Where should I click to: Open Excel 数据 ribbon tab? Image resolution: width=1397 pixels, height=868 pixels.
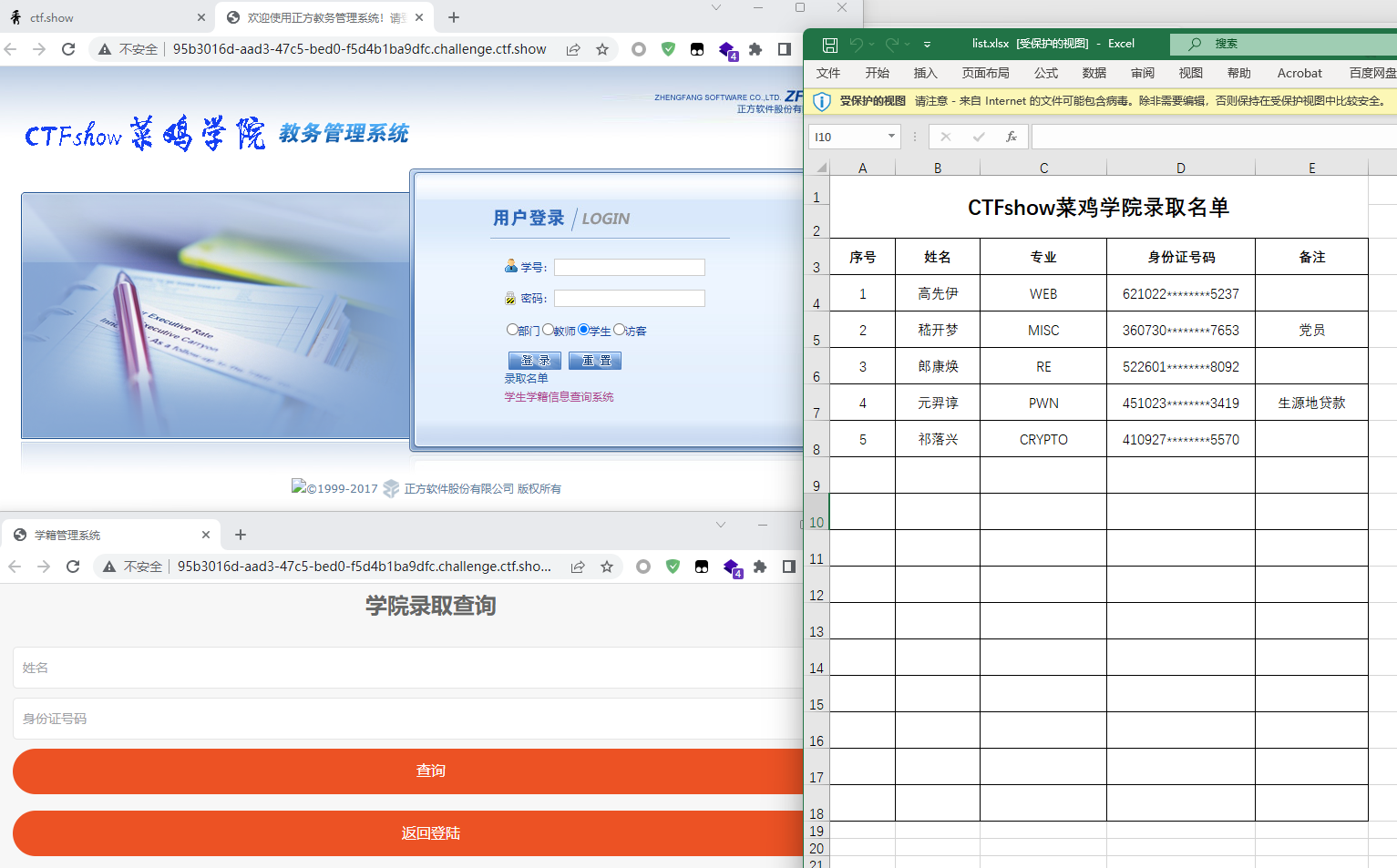pos(1094,73)
